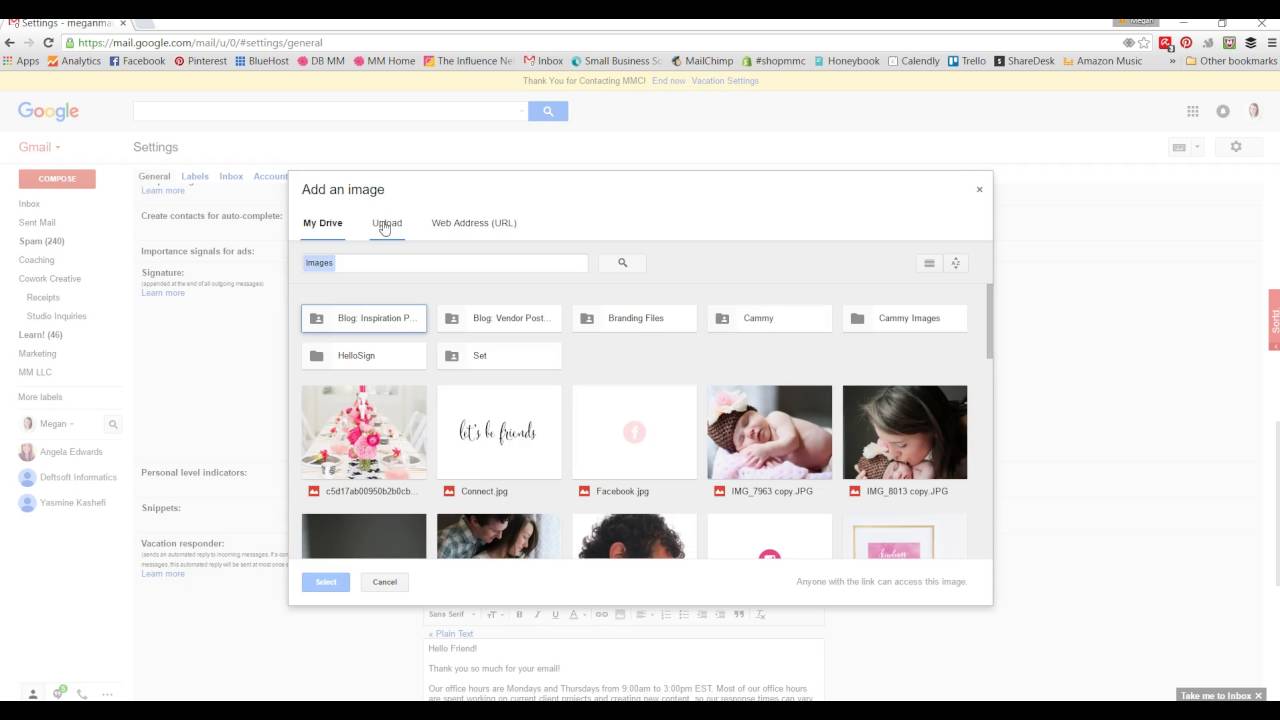The image size is (1280, 720).
Task: Select the Connect.jpg thumbnail
Action: click(x=499, y=432)
